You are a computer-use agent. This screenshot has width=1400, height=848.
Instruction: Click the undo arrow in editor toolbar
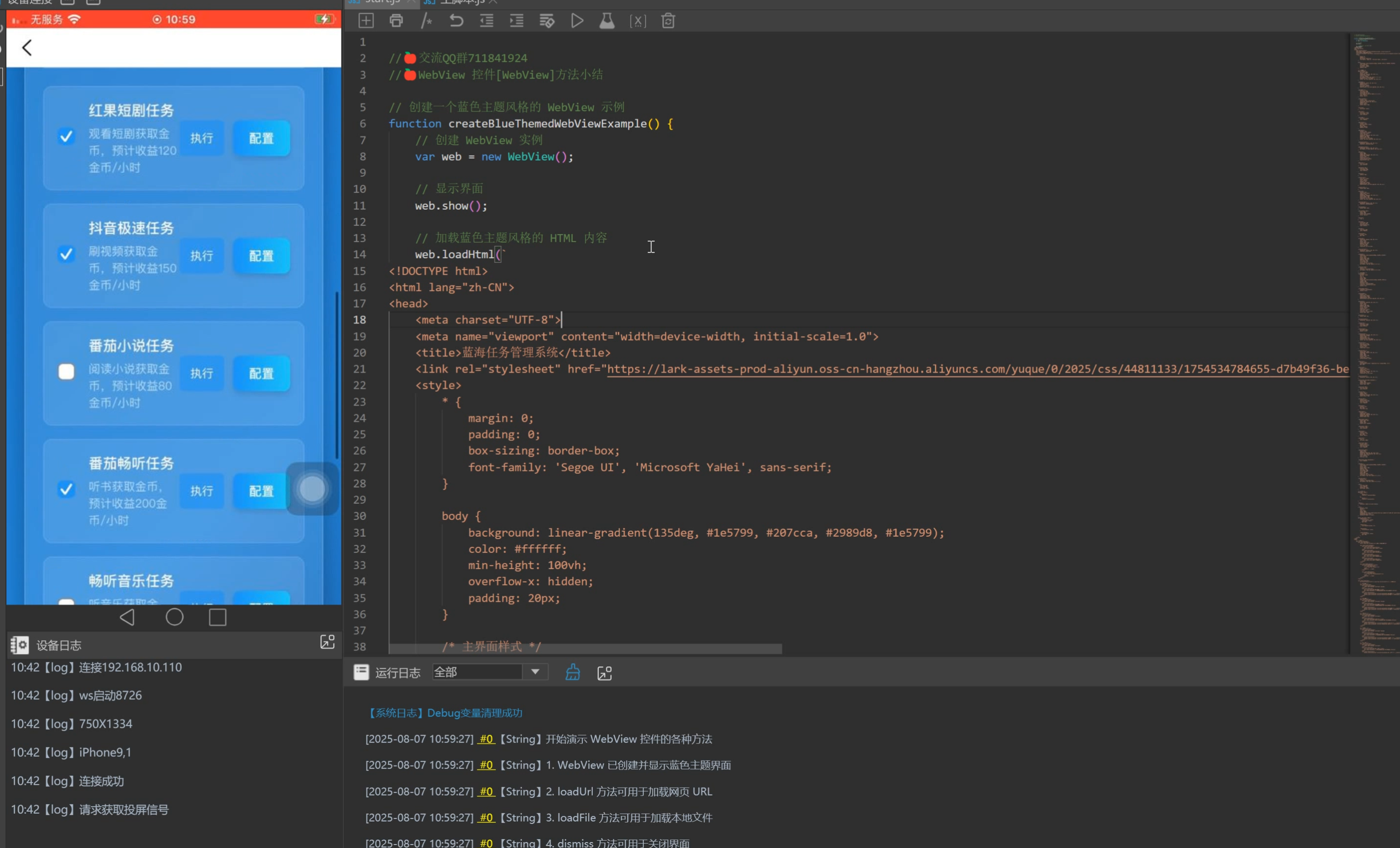point(456,21)
